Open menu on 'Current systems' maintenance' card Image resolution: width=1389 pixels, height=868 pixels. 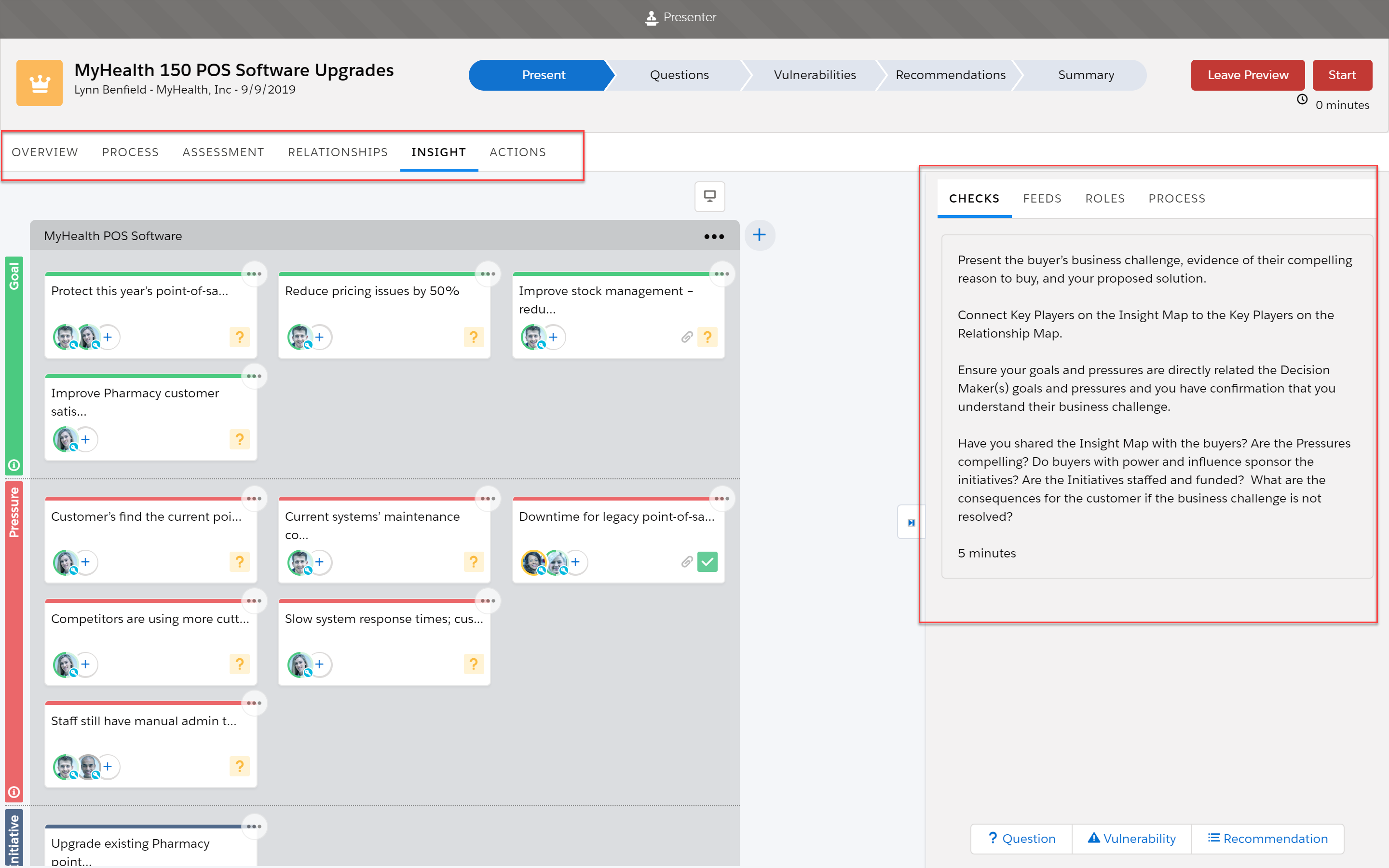point(487,498)
